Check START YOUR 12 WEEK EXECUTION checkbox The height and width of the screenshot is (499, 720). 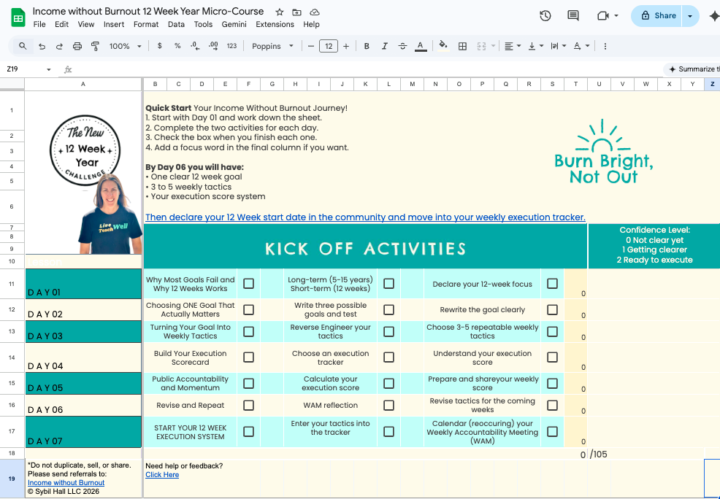(248, 432)
